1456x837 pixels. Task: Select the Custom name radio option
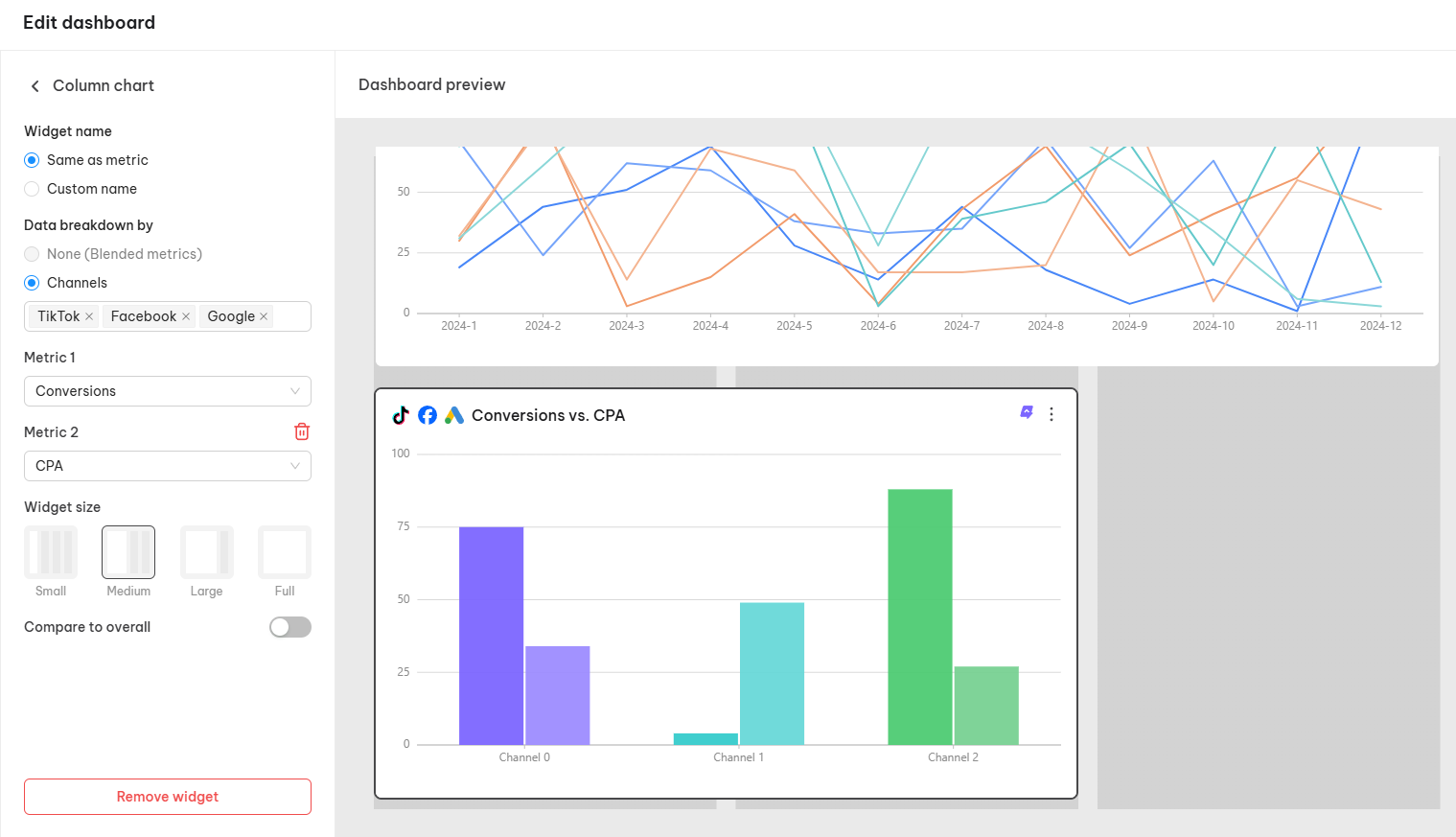tap(32, 189)
